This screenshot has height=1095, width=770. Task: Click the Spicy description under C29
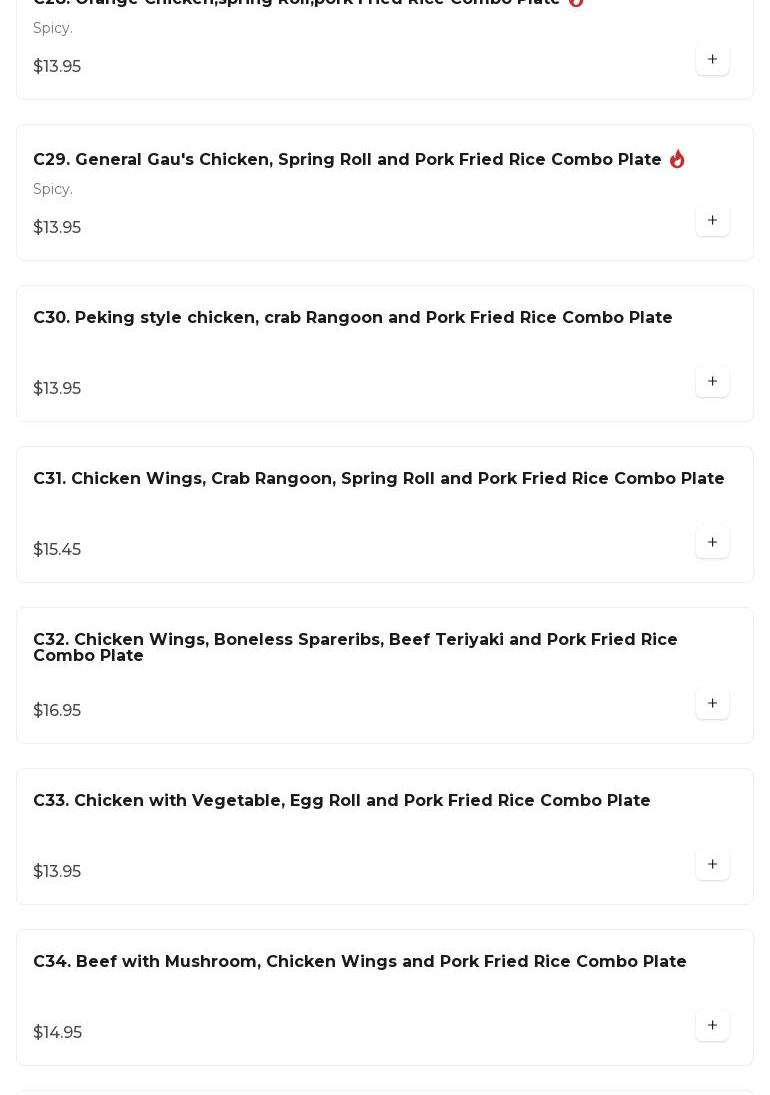click(x=53, y=189)
